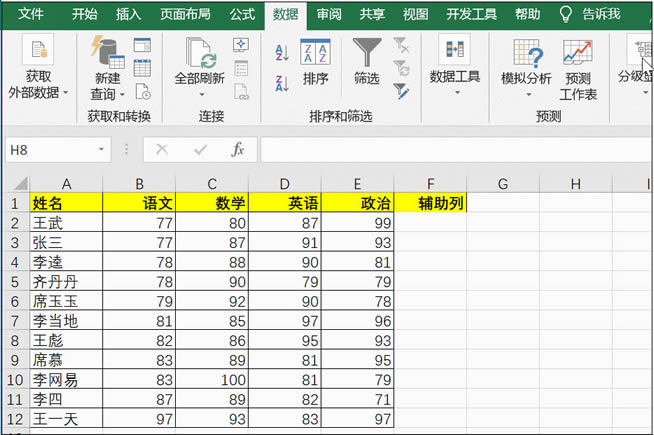The height and width of the screenshot is (435, 654).
Task: Open the 文件 (File) menu
Action: point(31,14)
